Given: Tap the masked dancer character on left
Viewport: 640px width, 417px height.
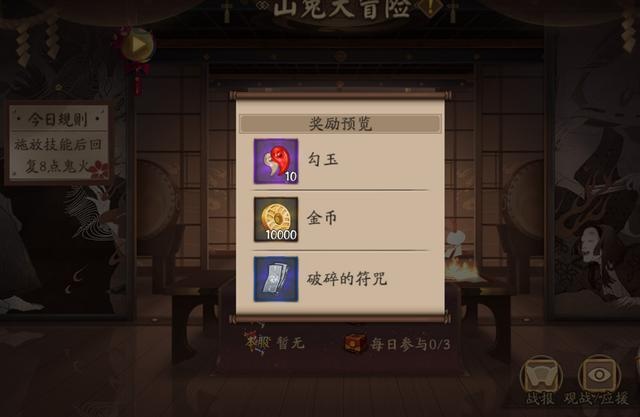Looking at the screenshot, I should tap(96, 228).
